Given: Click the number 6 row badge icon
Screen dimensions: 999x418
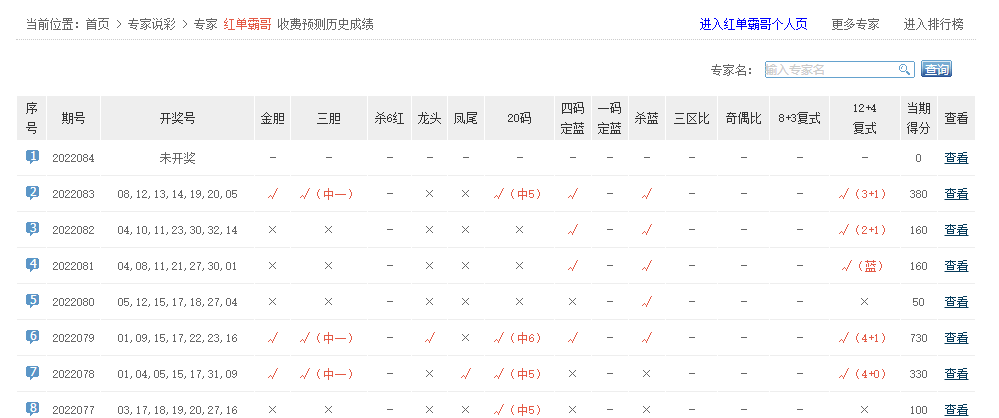Looking at the screenshot, I should coord(32,337).
